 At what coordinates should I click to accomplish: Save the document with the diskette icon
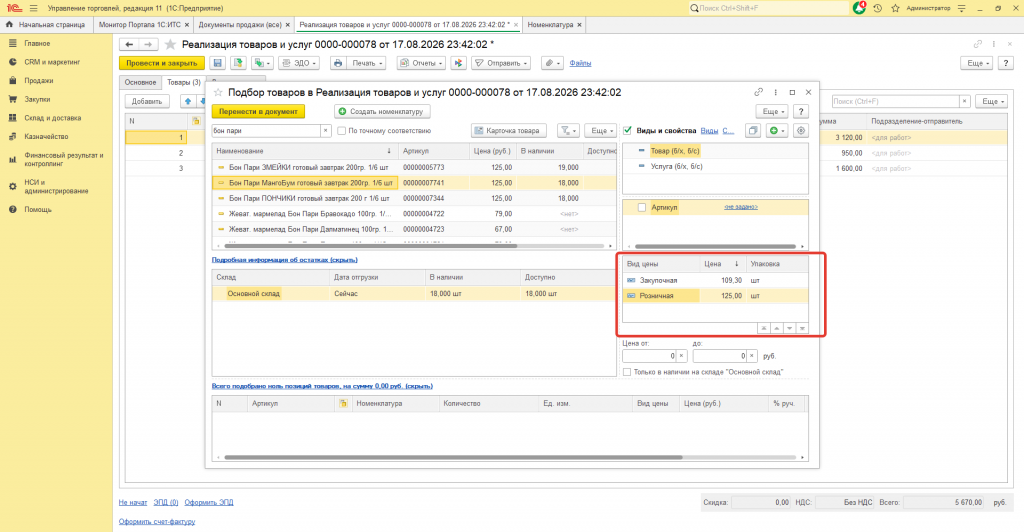(217, 63)
